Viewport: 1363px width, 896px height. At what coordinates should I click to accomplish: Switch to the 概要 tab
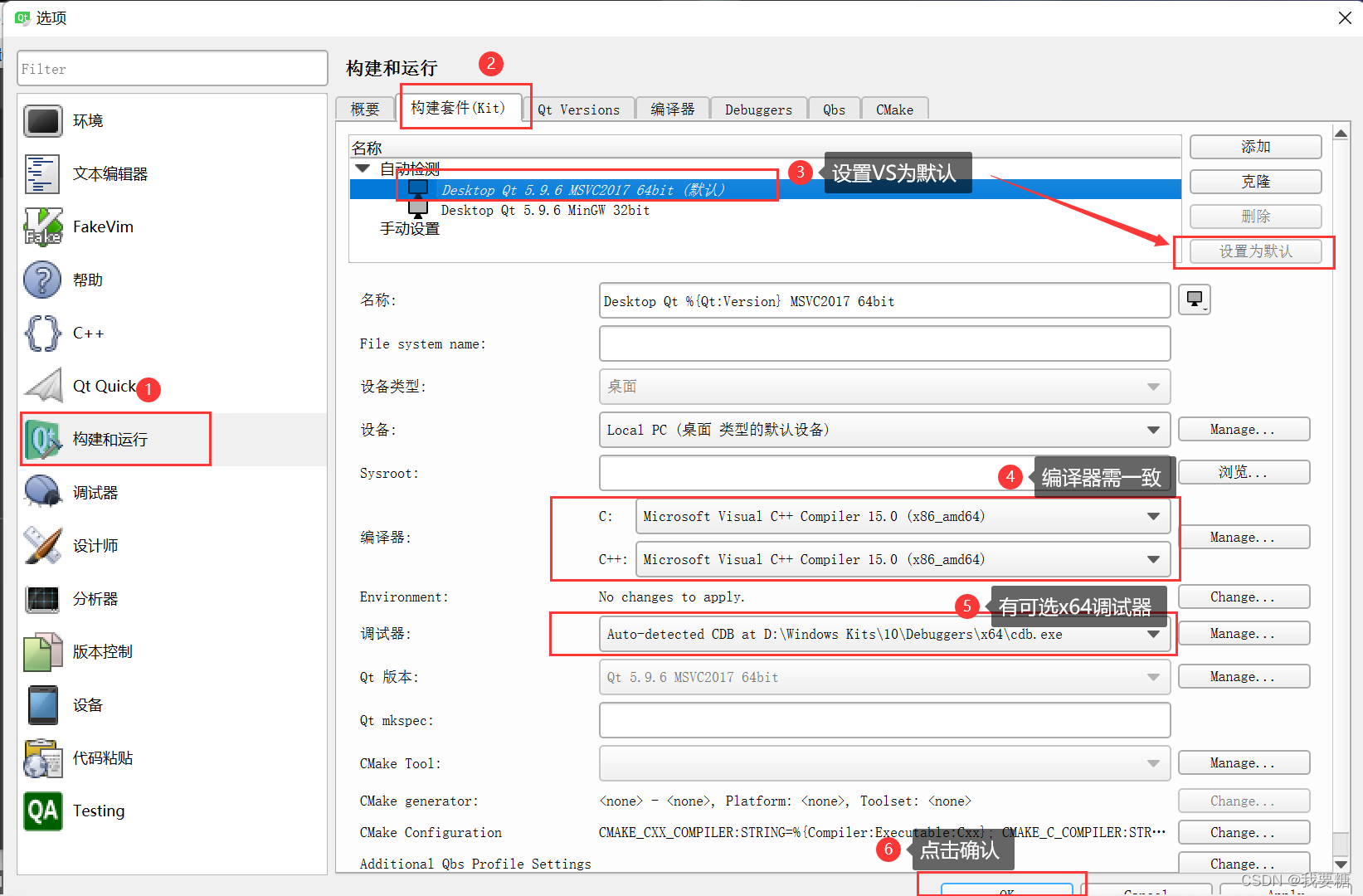(x=365, y=110)
